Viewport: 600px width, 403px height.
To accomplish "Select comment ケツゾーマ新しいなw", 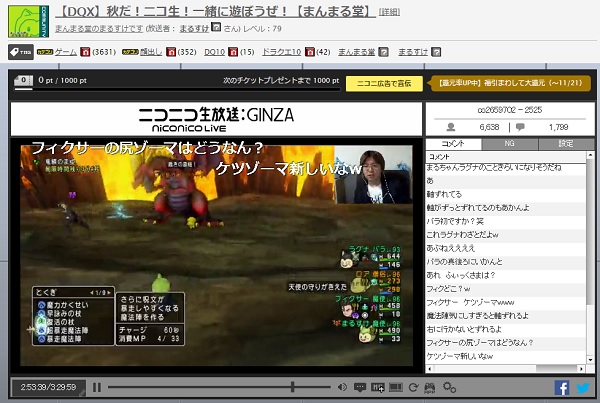I will click(505, 356).
